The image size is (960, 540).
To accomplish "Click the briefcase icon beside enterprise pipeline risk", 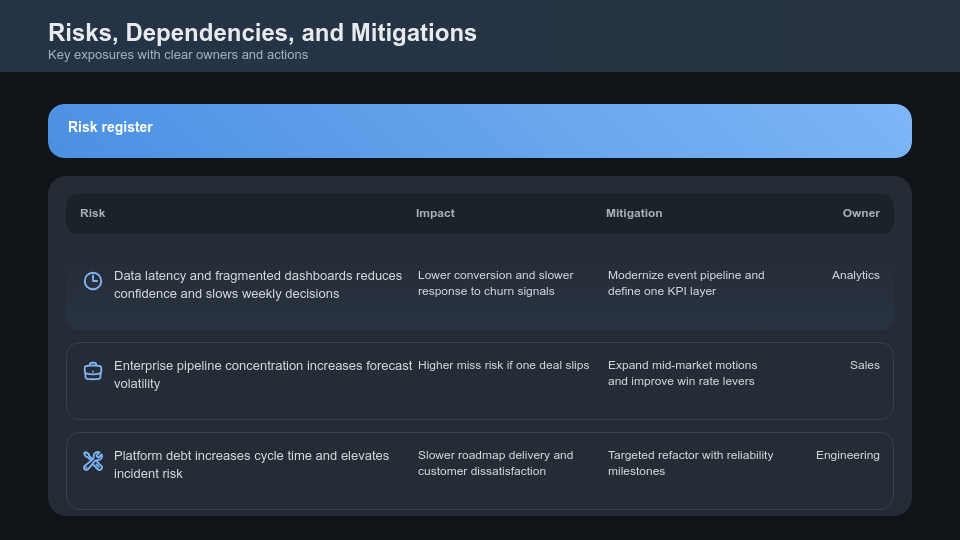I will (x=93, y=371).
